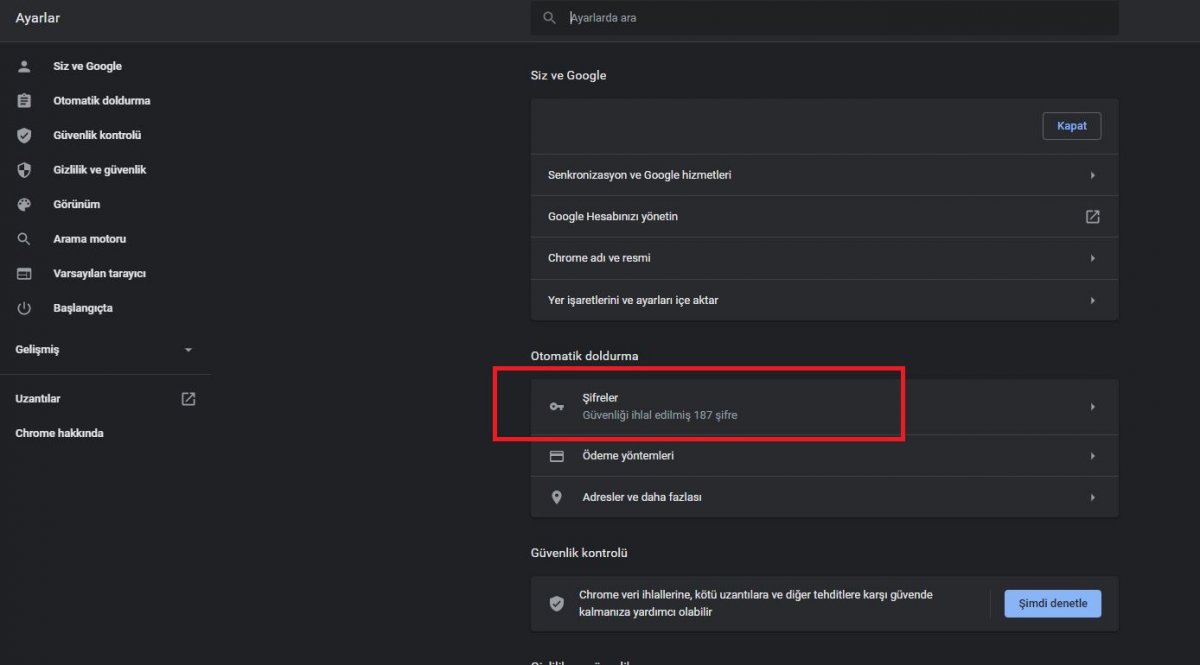Open Chrome hakkında in the sidebar
1200x665 pixels.
[59, 433]
